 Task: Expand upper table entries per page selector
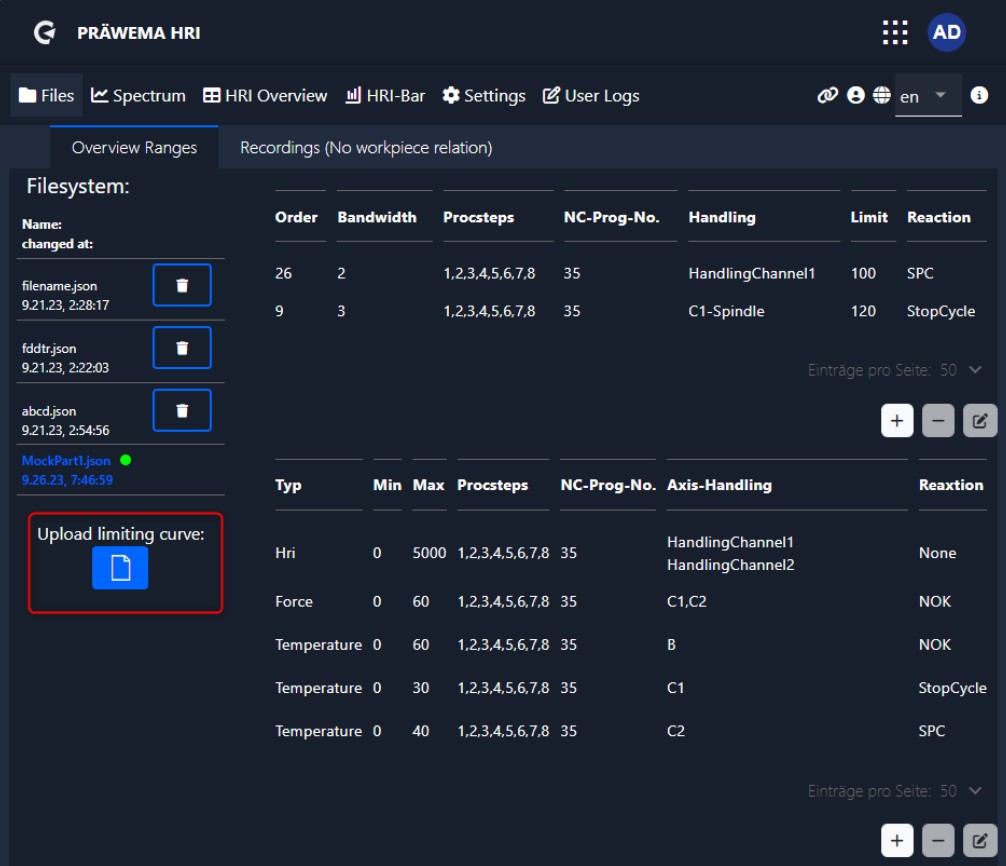pos(975,370)
